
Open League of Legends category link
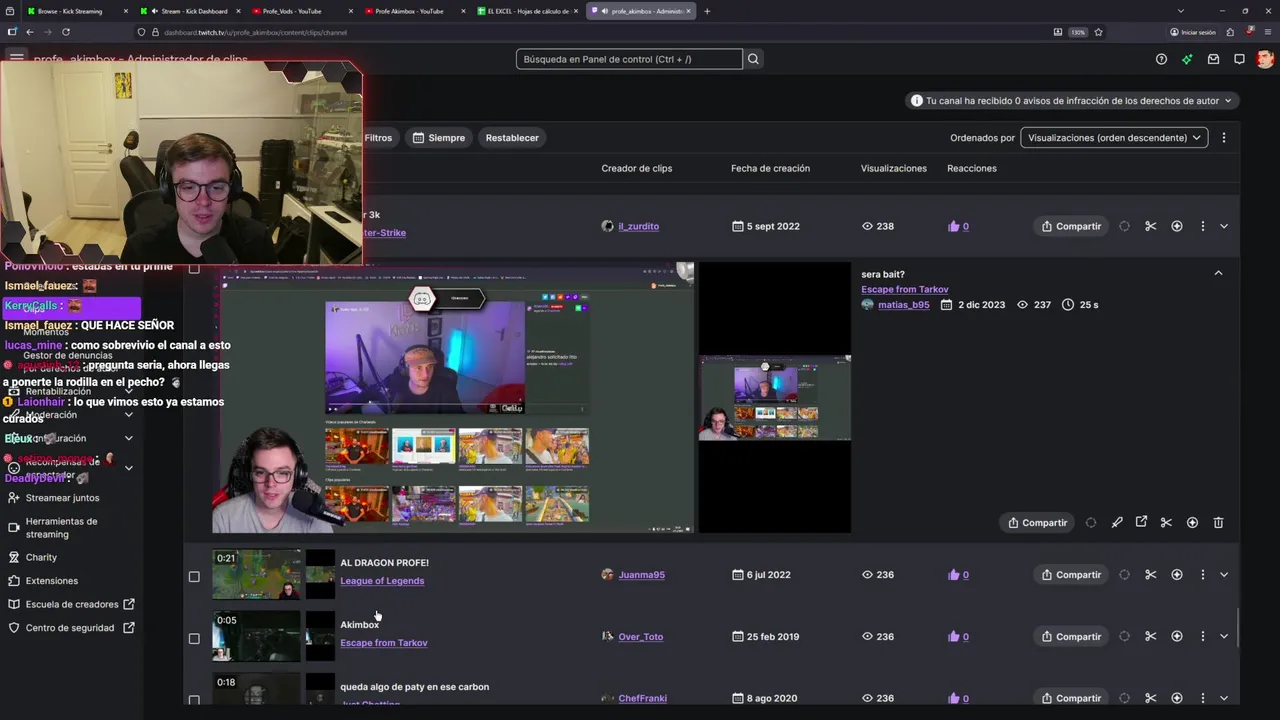coord(382,581)
